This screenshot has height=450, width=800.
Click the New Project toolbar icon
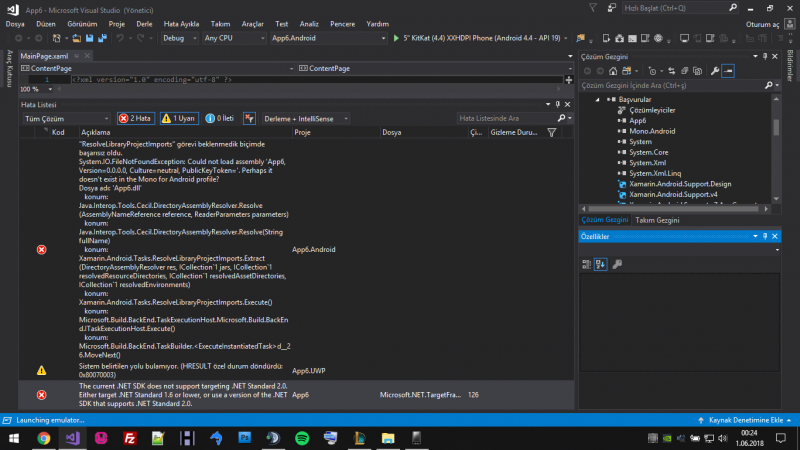57,38
